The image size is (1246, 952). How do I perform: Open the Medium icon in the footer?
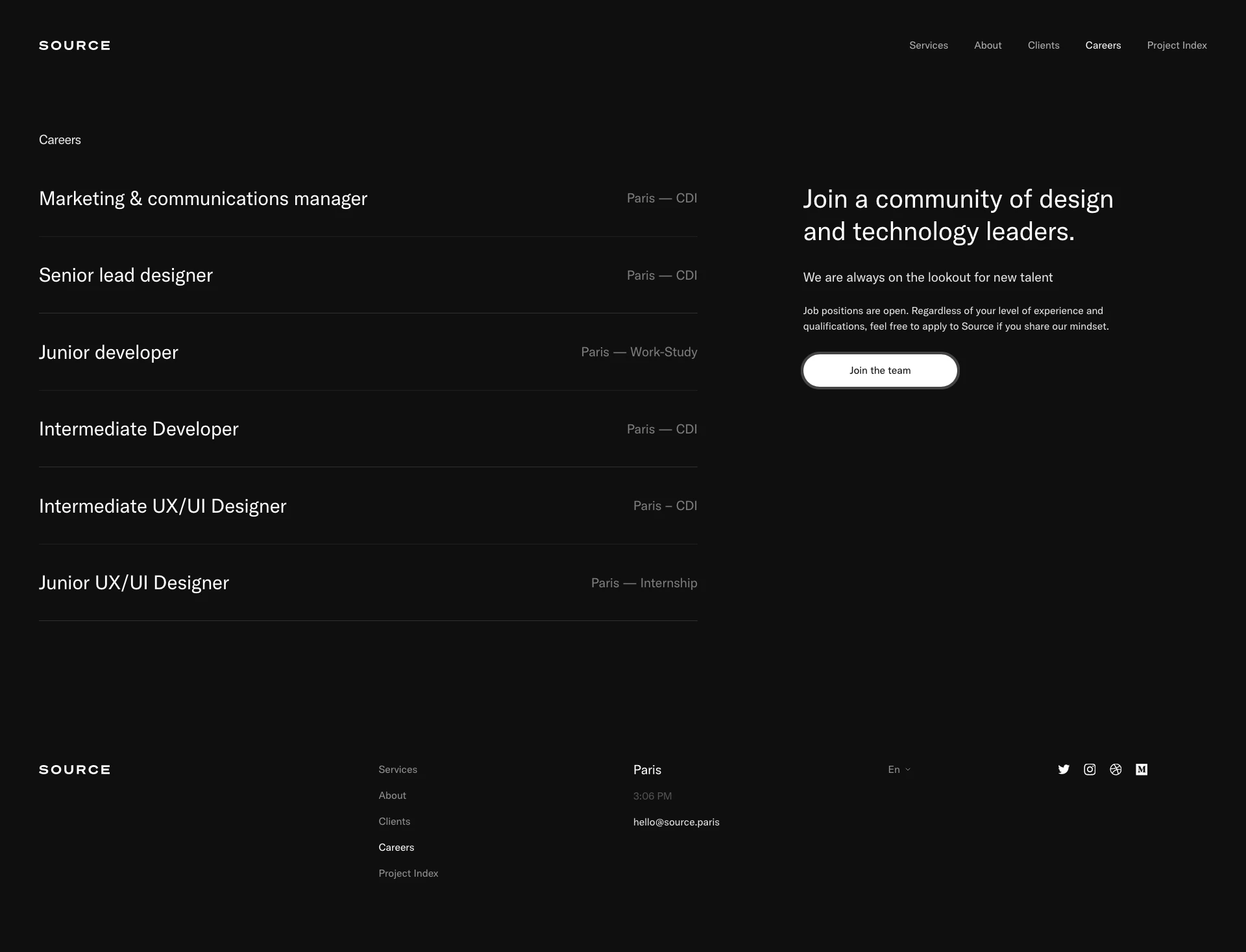pyautogui.click(x=1142, y=770)
